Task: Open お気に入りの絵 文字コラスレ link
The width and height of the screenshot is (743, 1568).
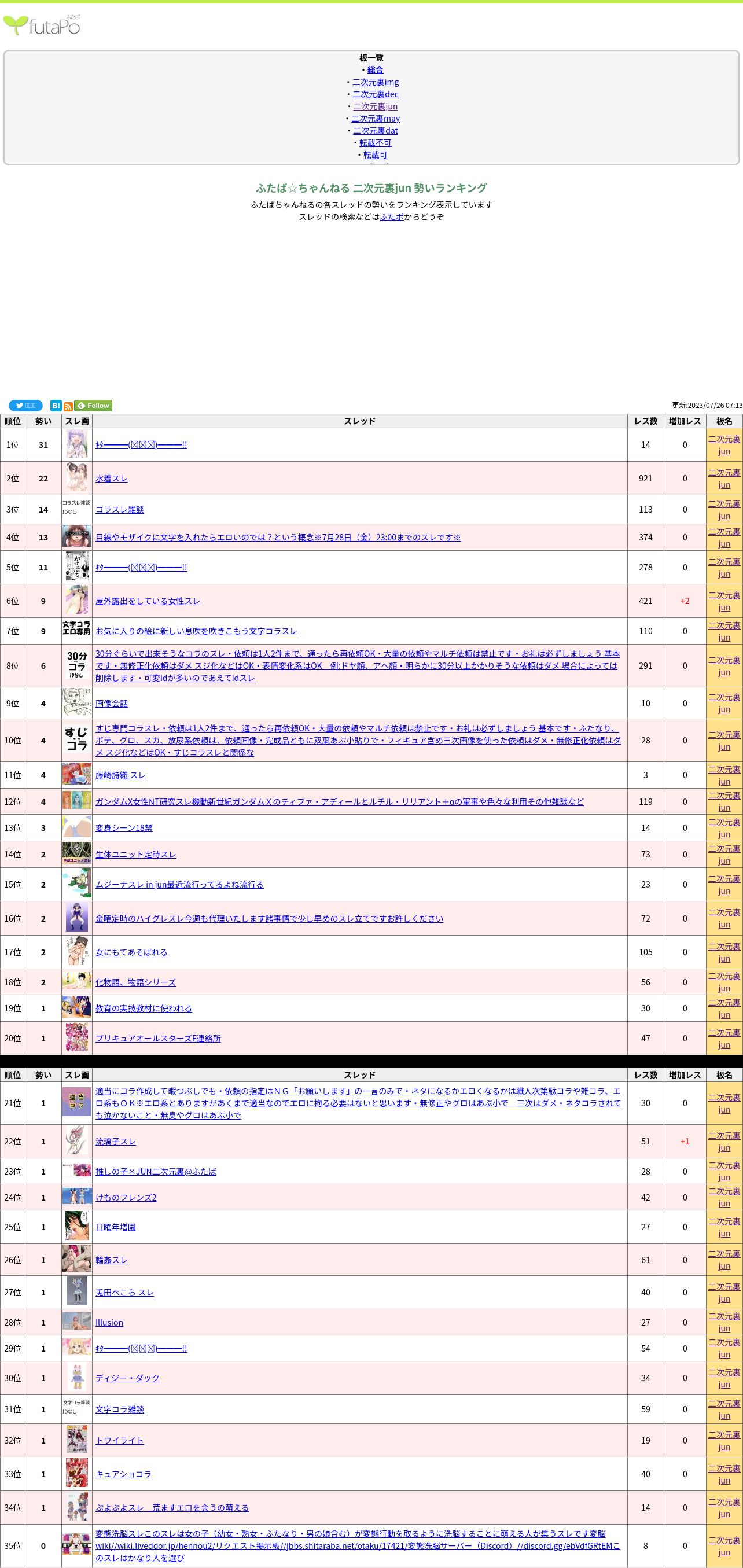Action: click(197, 631)
